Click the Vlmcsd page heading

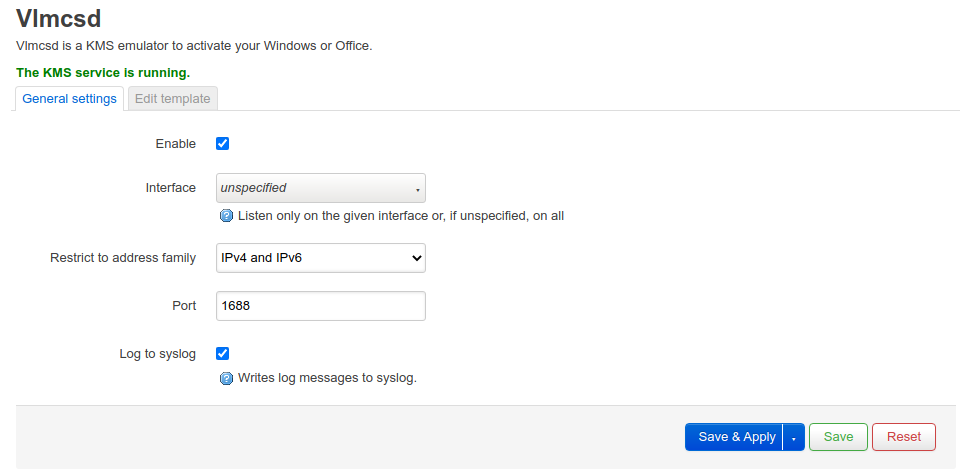click(59, 18)
